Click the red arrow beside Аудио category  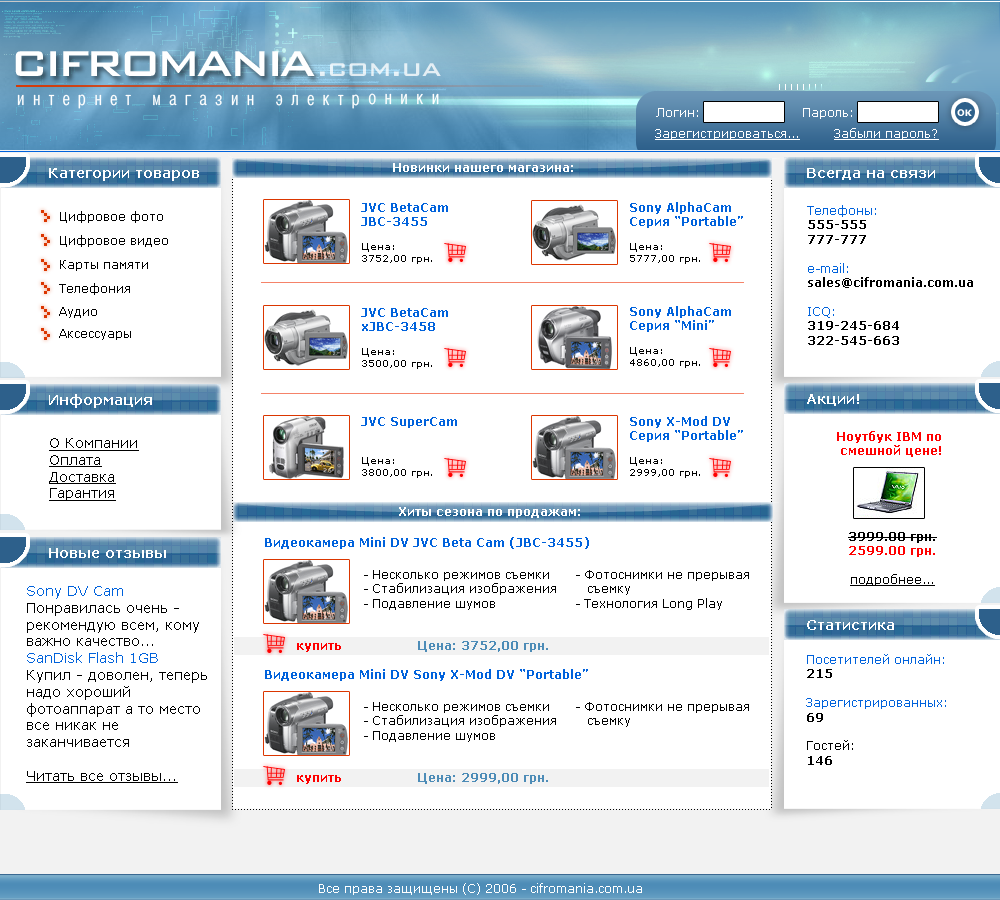[44, 311]
